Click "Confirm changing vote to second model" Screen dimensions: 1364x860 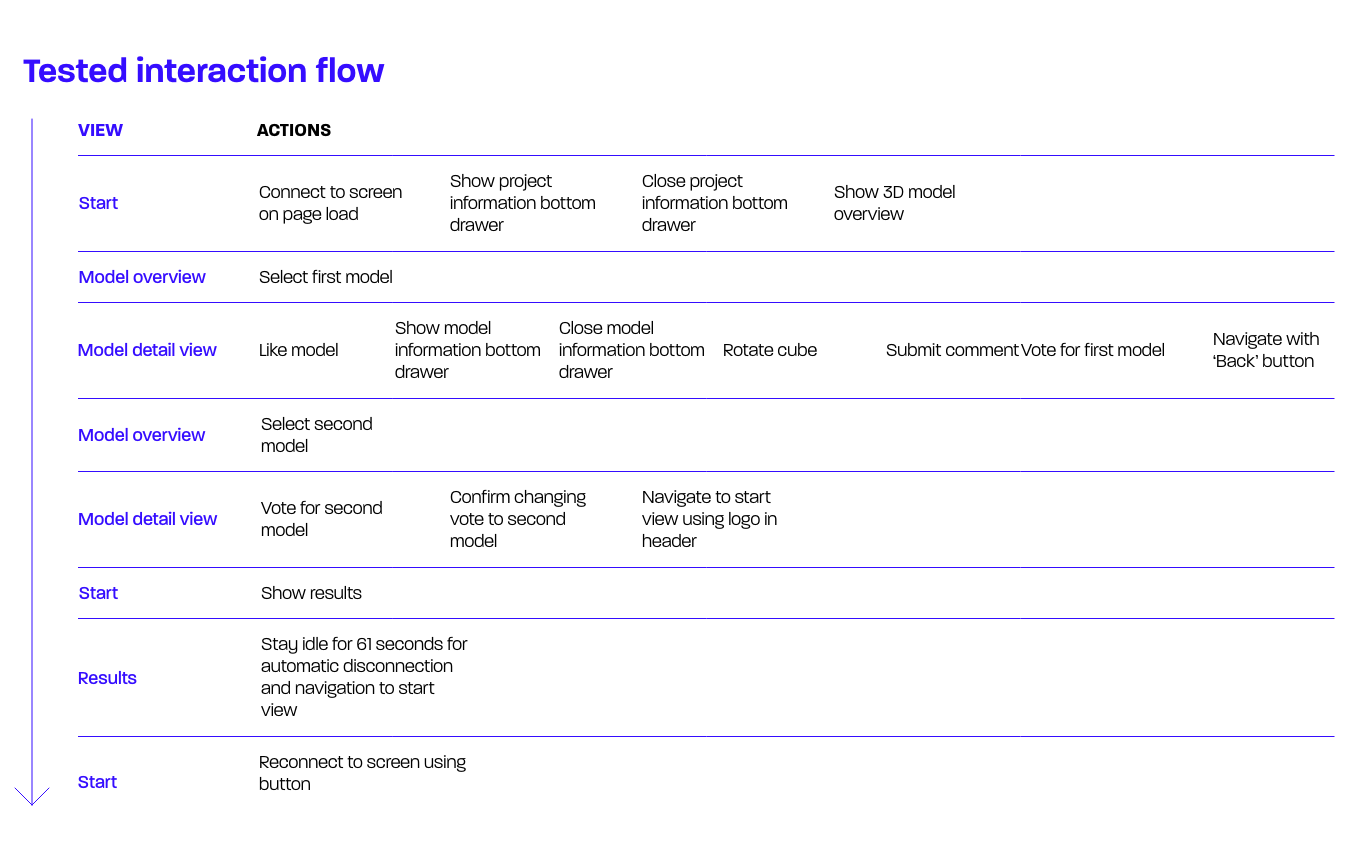(517, 519)
